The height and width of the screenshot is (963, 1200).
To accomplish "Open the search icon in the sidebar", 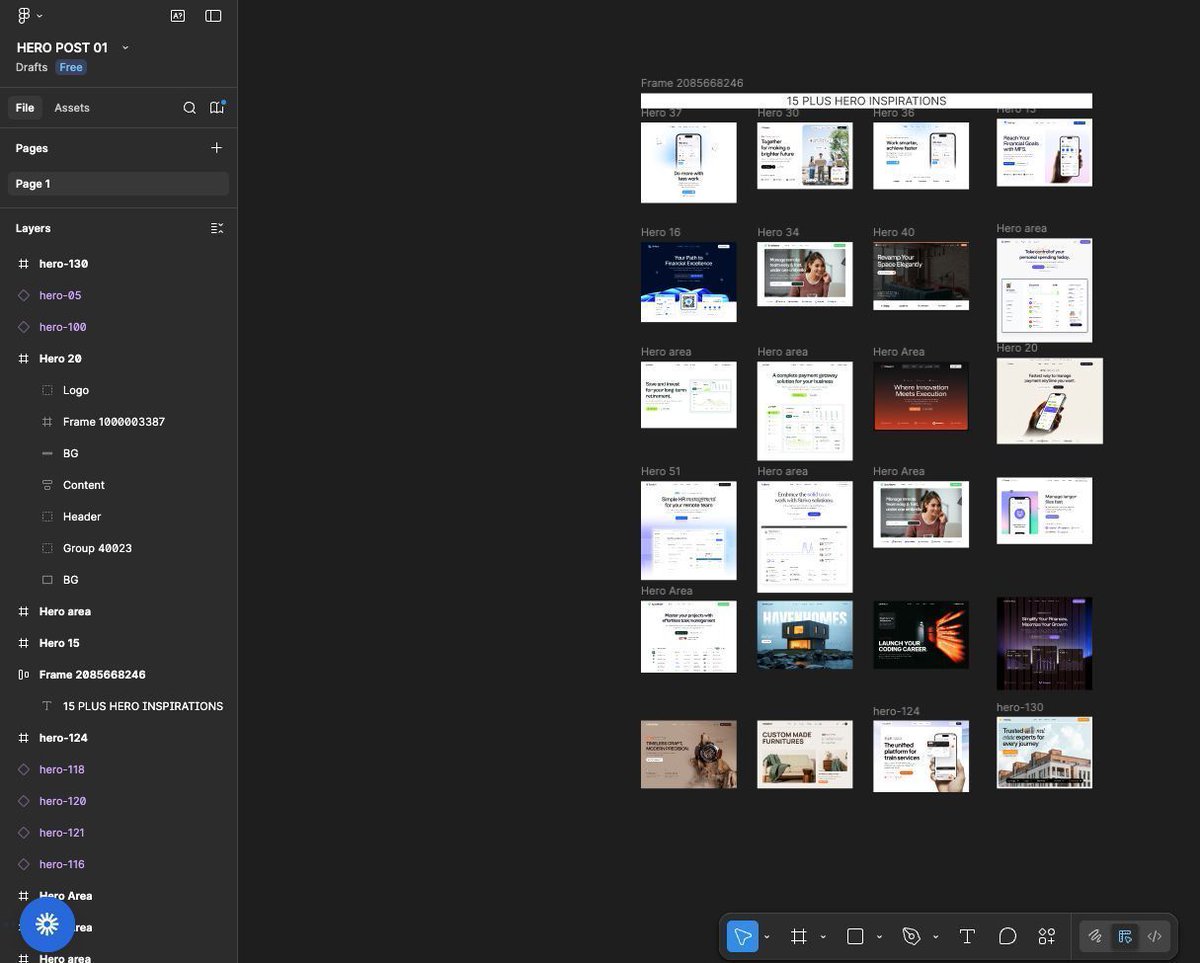I will pyautogui.click(x=189, y=108).
